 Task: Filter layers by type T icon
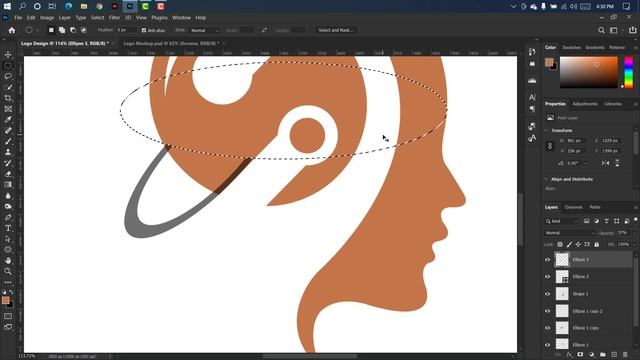pyautogui.click(x=606, y=221)
